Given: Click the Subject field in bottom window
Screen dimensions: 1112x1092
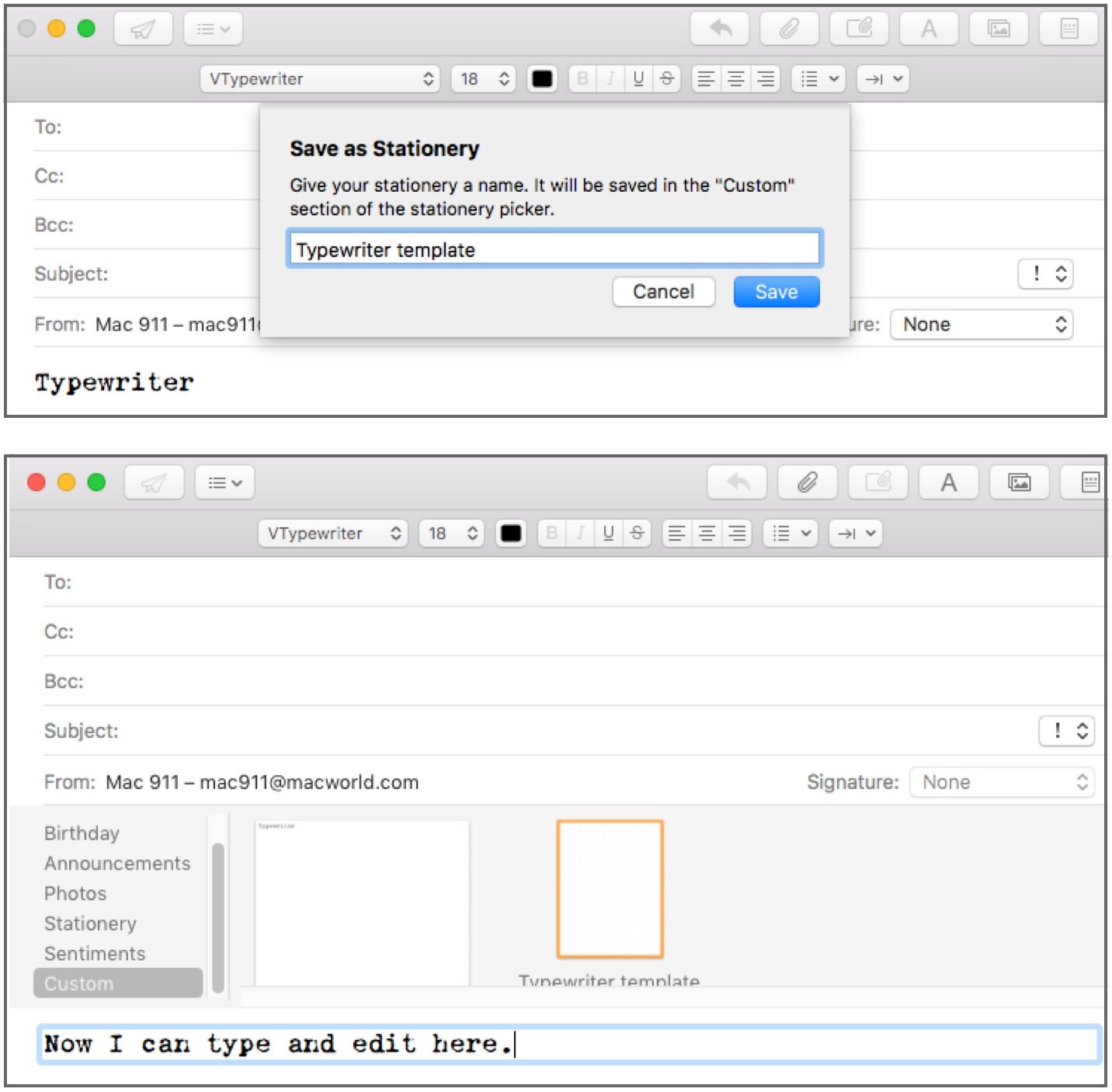Looking at the screenshot, I should pyautogui.click(x=536, y=731).
